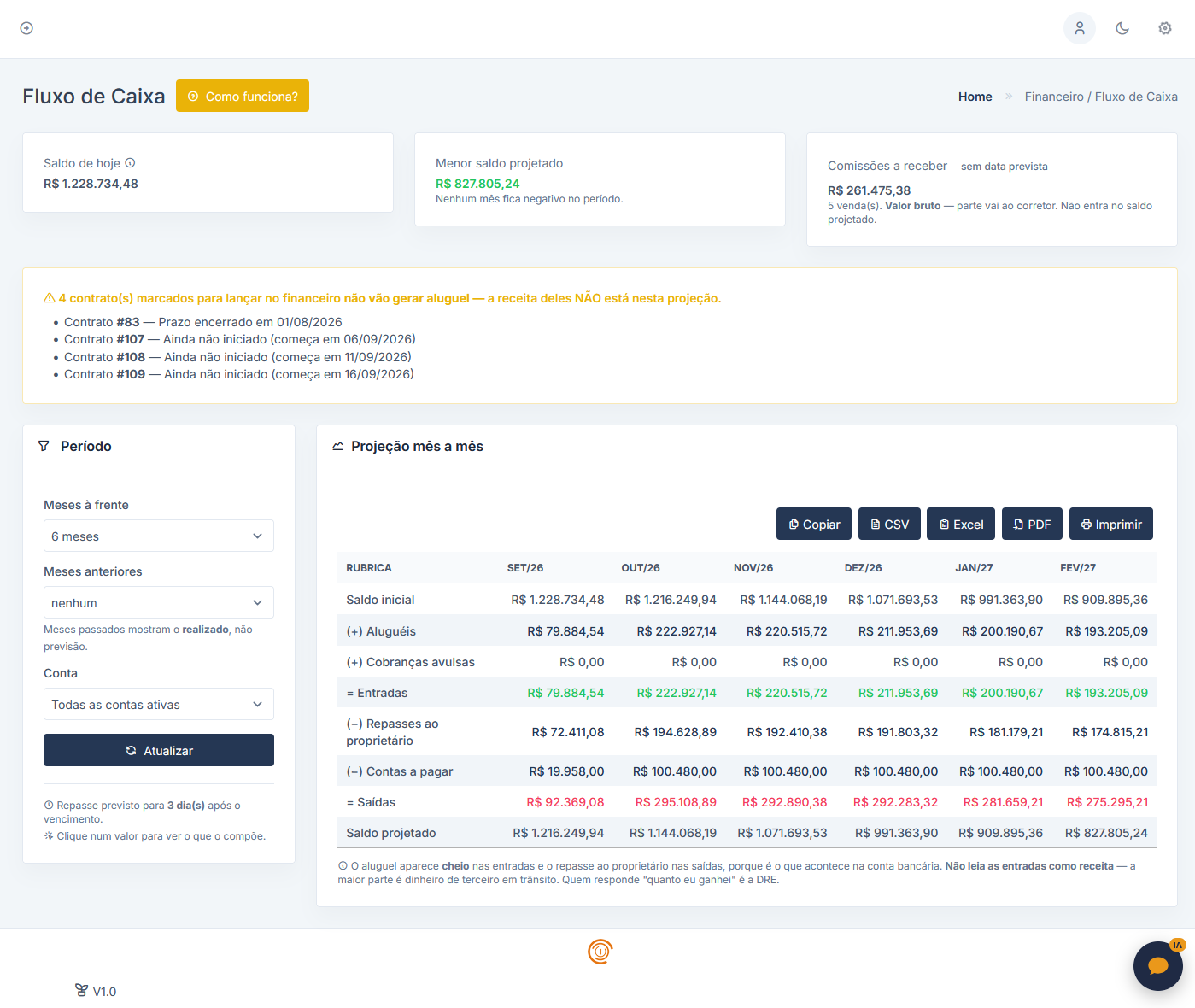Click the V1.0 version icon

81,991
